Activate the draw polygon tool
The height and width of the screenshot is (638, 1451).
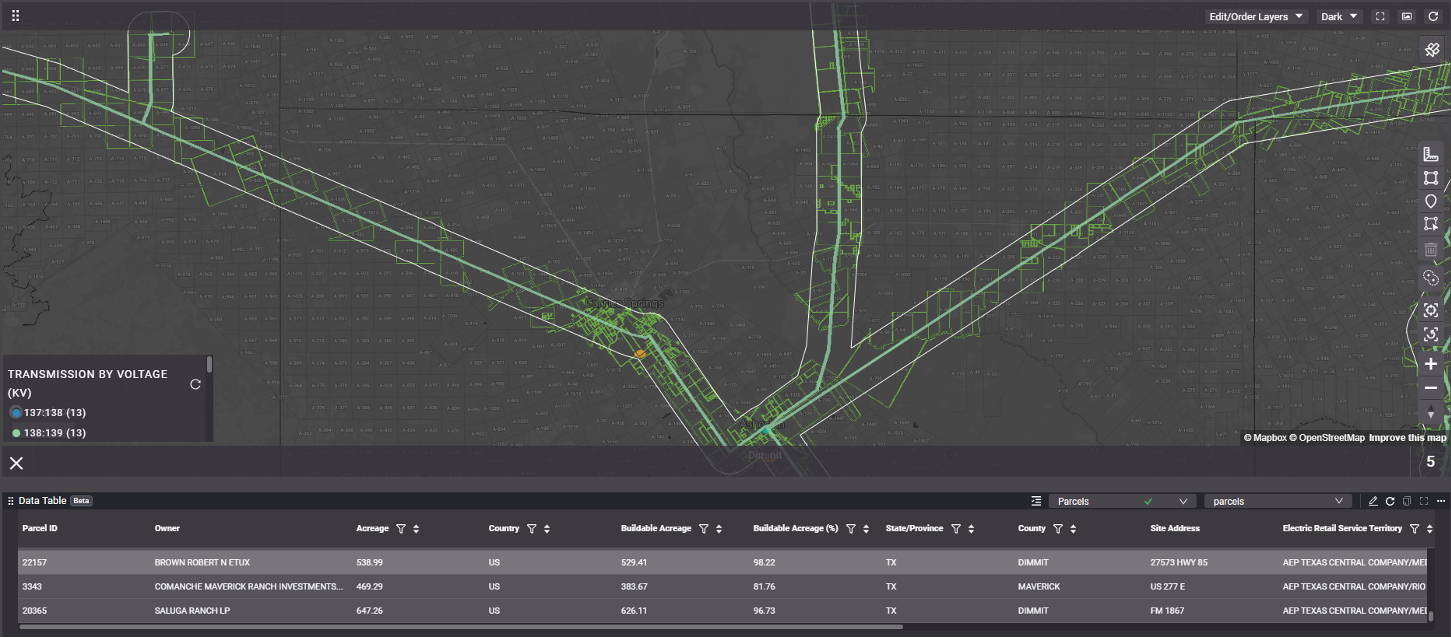point(1430,178)
